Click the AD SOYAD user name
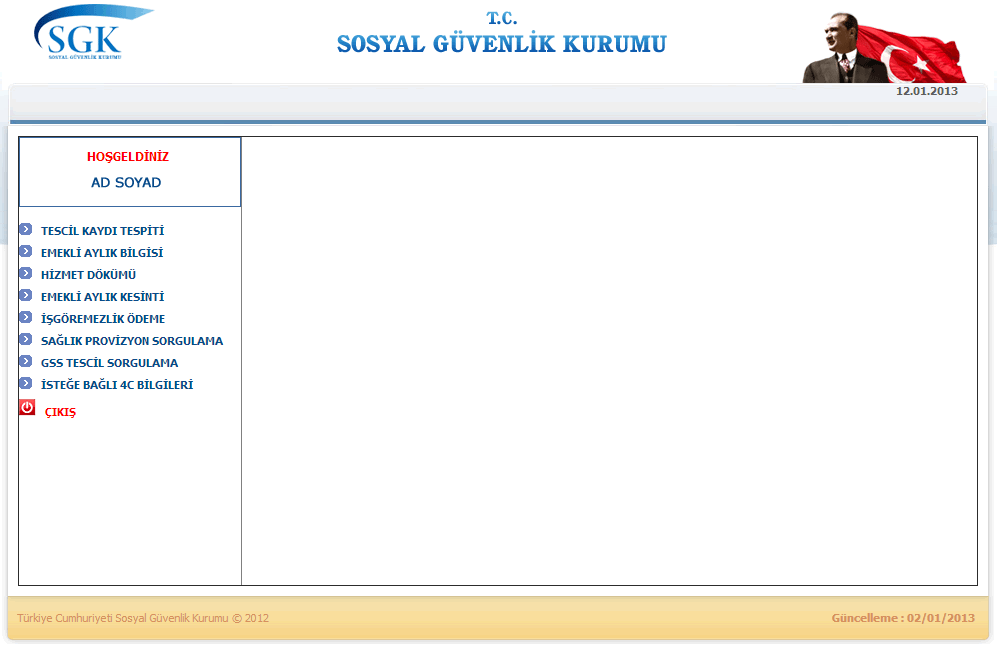 [x=126, y=182]
